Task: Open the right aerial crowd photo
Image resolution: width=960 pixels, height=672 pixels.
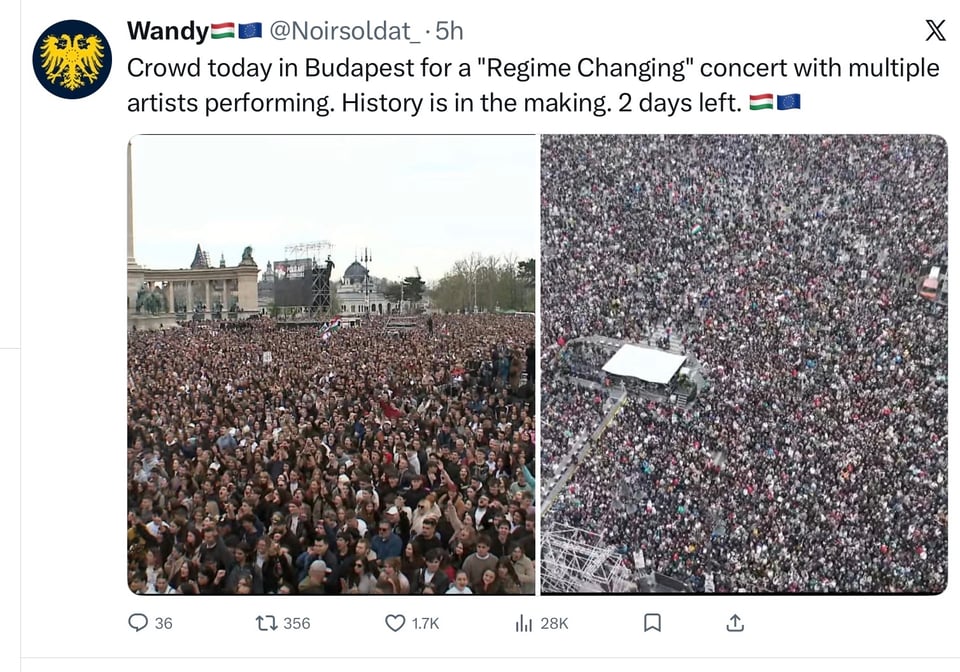Action: (743, 364)
